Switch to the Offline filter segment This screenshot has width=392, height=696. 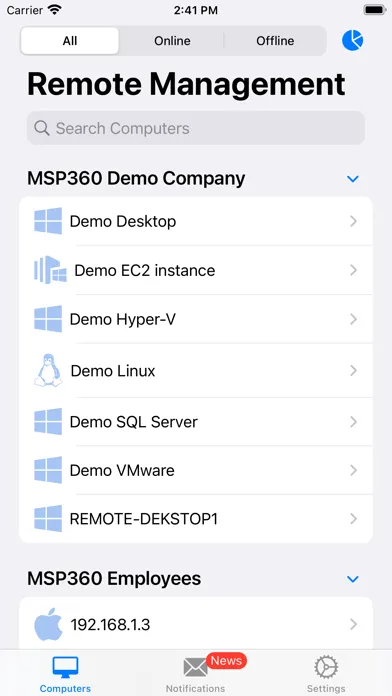click(x=275, y=41)
